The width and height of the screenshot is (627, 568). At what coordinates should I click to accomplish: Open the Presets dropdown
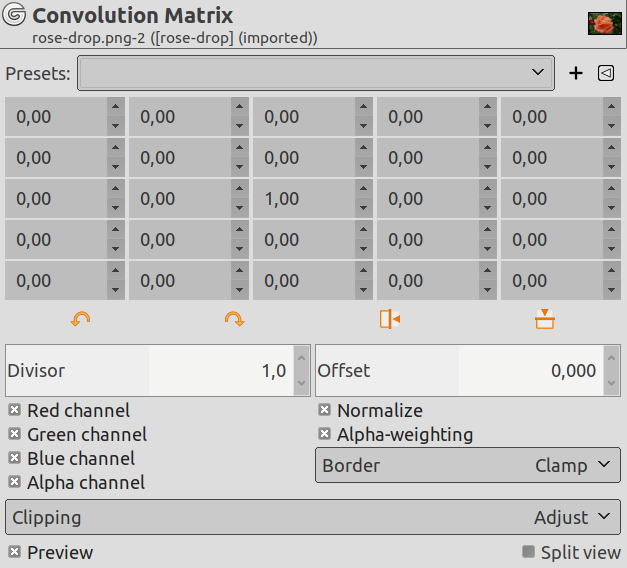tap(316, 73)
